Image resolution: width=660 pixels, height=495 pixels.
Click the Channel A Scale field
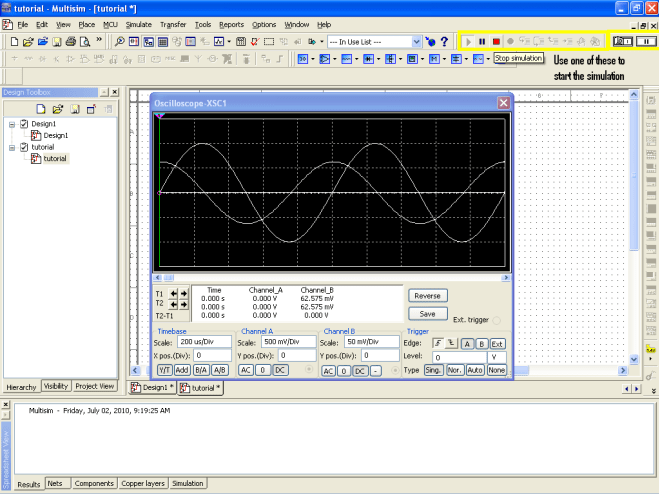tap(288, 342)
